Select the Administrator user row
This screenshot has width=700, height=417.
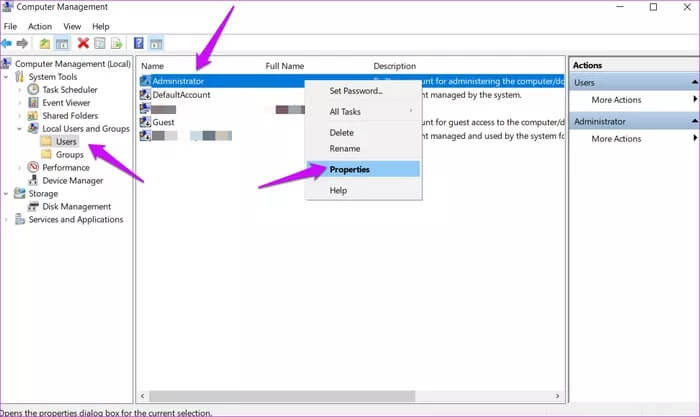click(x=351, y=81)
